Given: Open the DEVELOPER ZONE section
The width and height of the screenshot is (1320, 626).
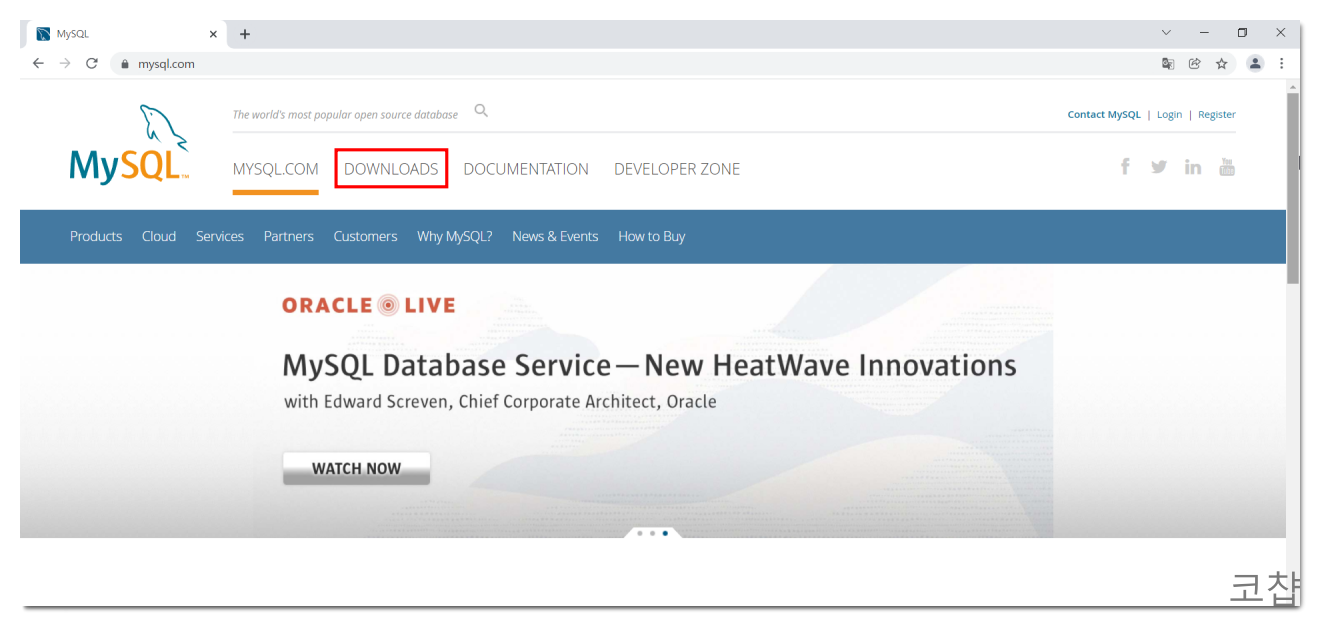Looking at the screenshot, I should point(677,169).
